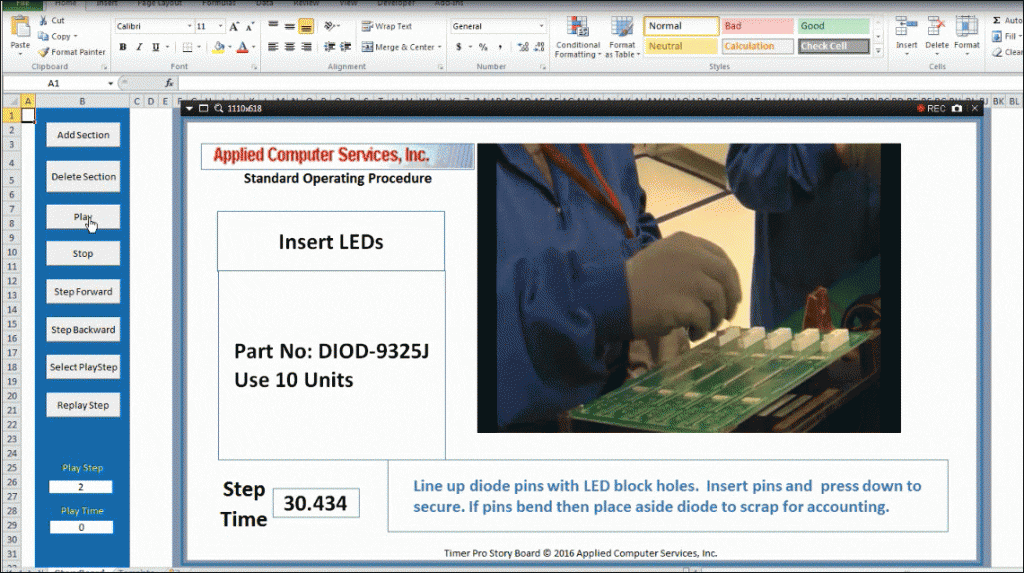This screenshot has height=573, width=1024.
Task: Click the Add Section button
Action: pyautogui.click(x=83, y=135)
